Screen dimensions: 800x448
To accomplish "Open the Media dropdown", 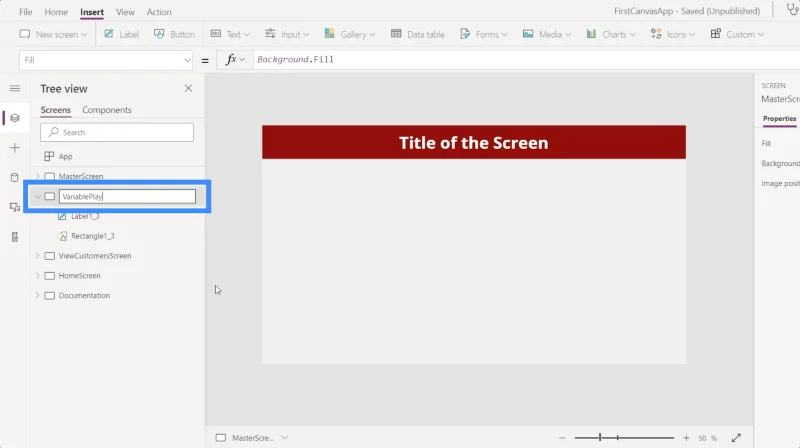I will pos(546,34).
